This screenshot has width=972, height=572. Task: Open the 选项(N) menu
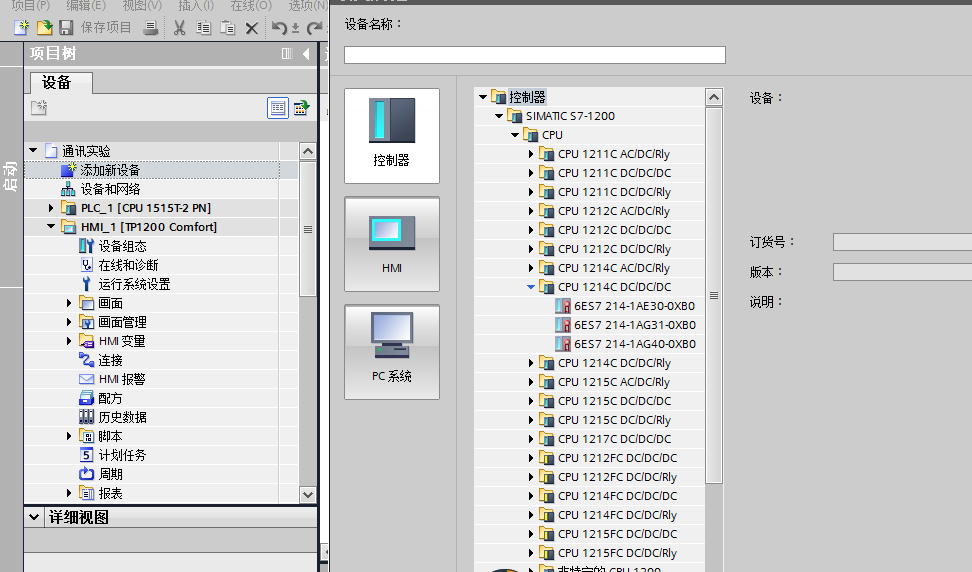pyautogui.click(x=307, y=6)
